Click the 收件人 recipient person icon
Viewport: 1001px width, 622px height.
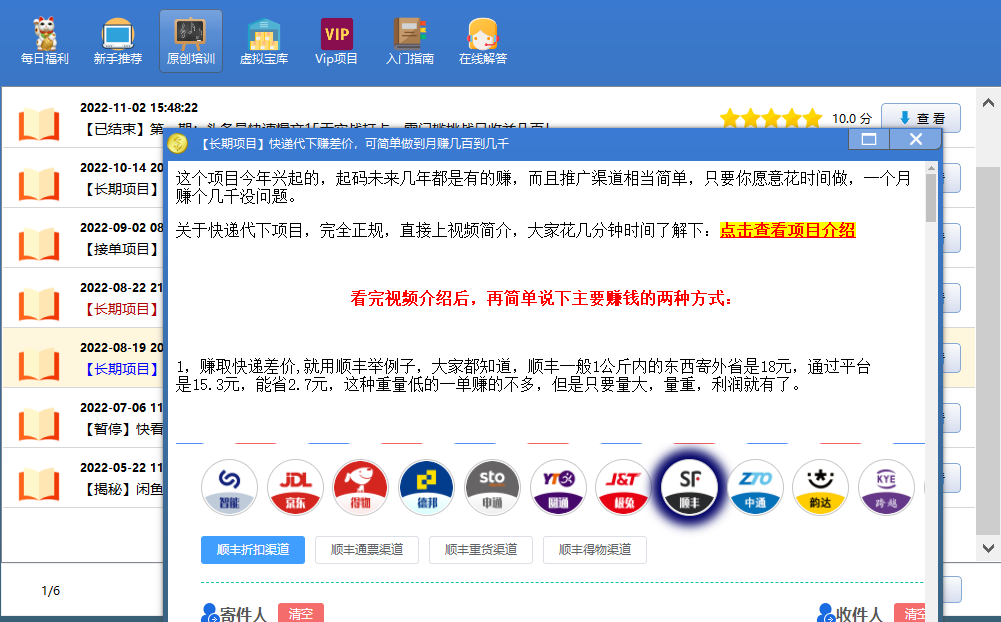pos(826,613)
